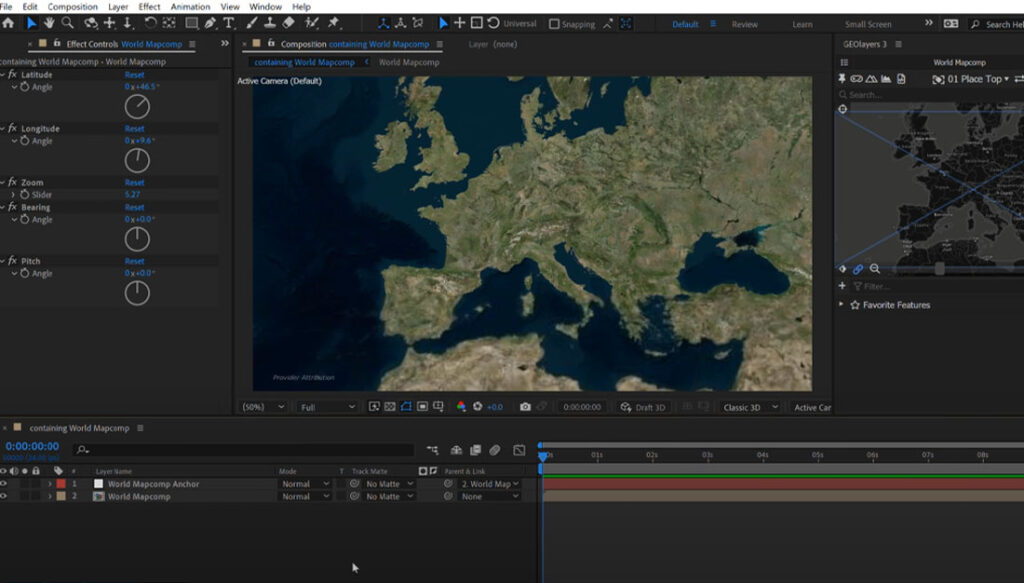Click the Home icon in toolbar

(x=8, y=24)
